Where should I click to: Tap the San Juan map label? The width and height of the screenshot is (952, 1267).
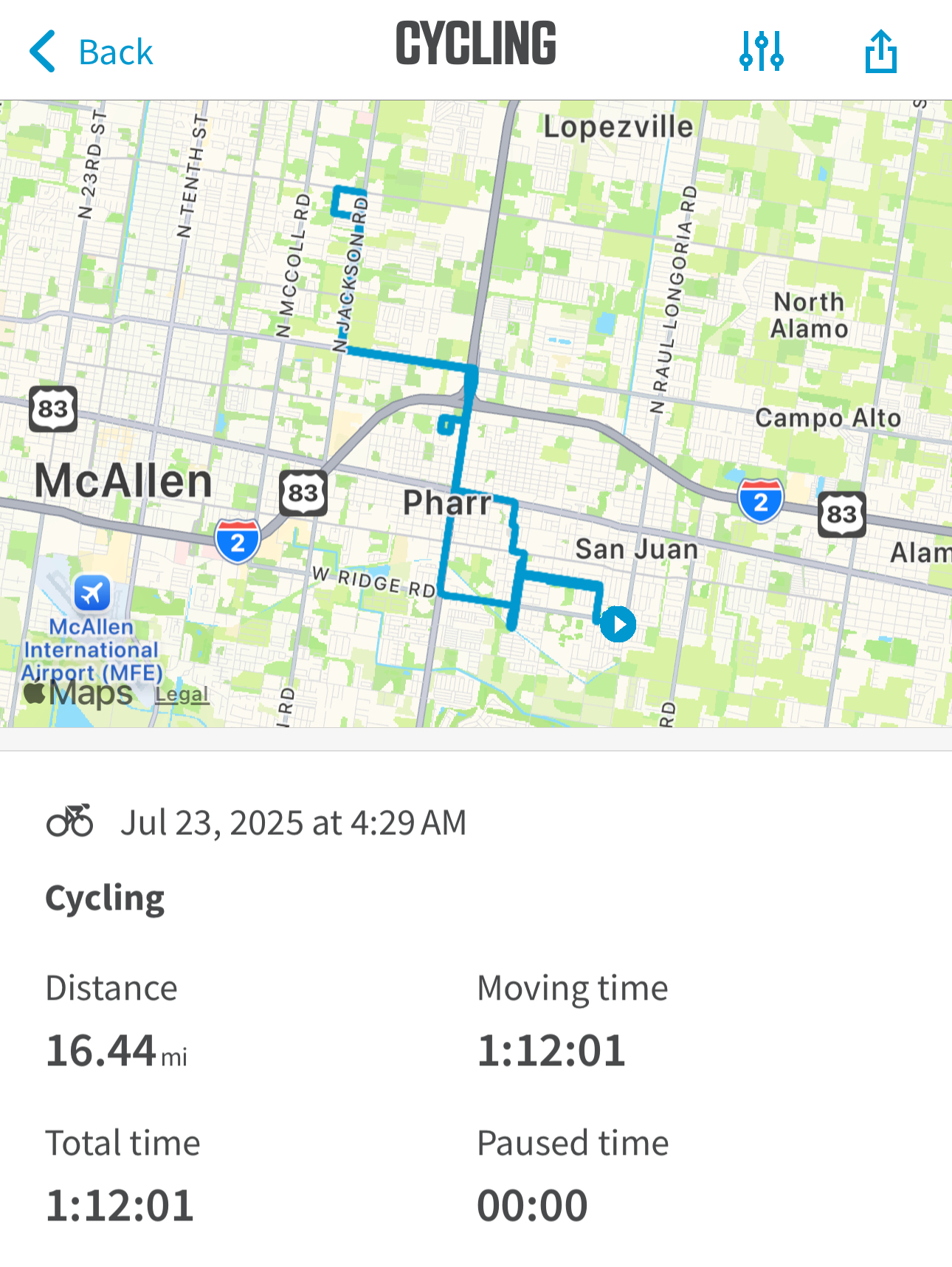(x=636, y=549)
